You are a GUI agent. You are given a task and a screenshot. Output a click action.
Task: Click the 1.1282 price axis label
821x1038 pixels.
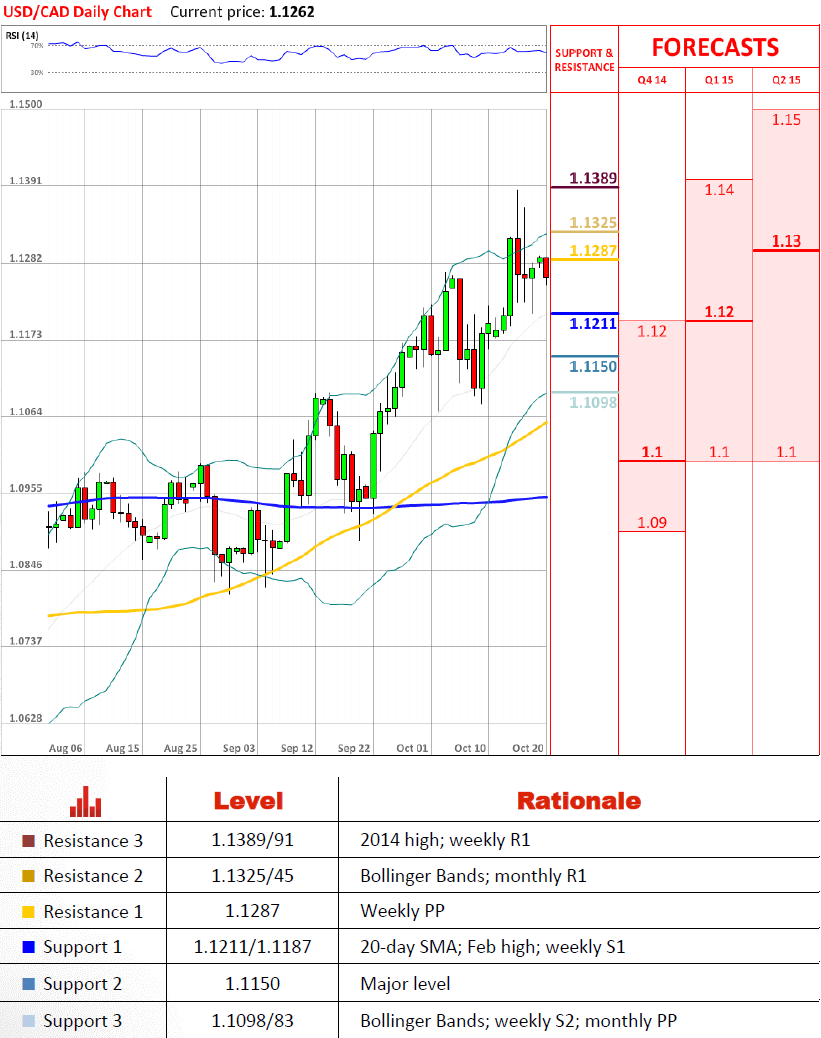[x=26, y=258]
